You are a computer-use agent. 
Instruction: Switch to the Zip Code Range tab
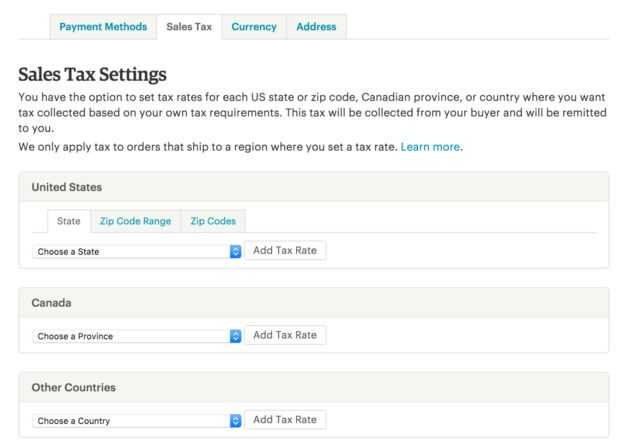(x=135, y=220)
